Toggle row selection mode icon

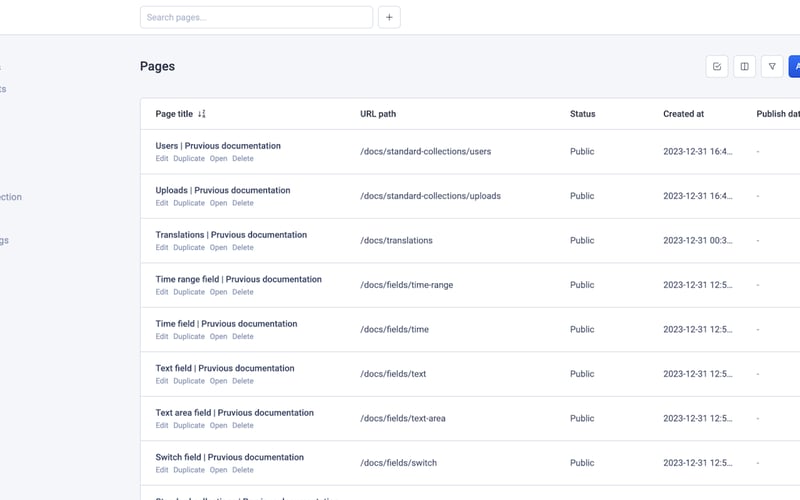[x=717, y=67]
